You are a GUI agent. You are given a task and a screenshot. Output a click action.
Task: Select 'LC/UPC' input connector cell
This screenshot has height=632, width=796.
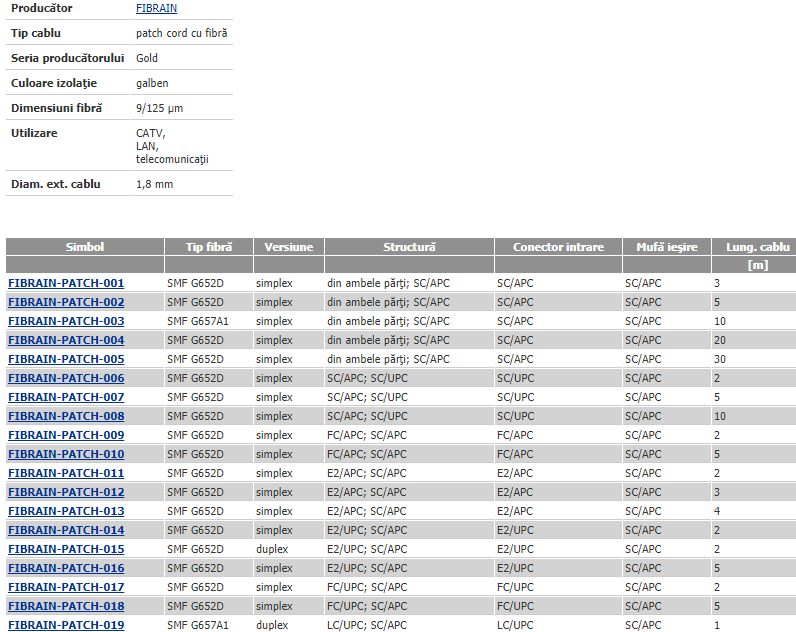pyautogui.click(x=515, y=625)
